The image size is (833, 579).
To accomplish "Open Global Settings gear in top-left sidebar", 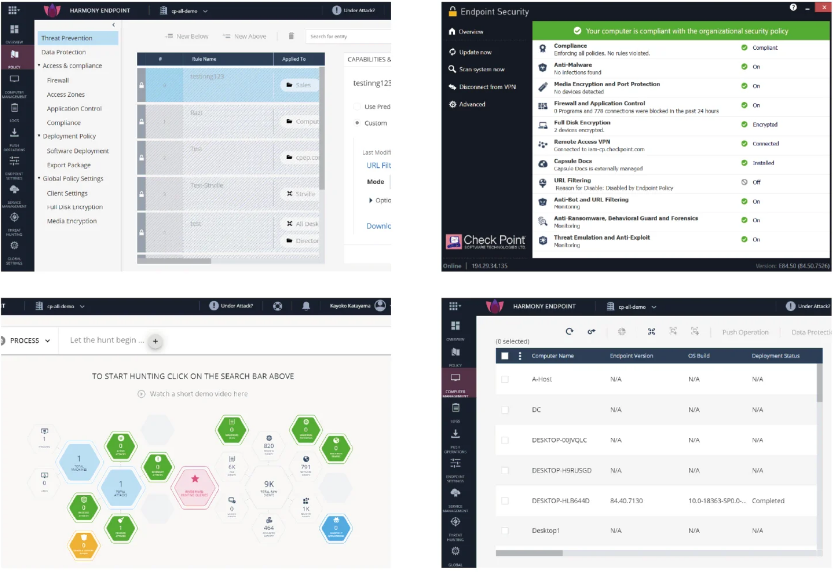I will pyautogui.click(x=14, y=245).
